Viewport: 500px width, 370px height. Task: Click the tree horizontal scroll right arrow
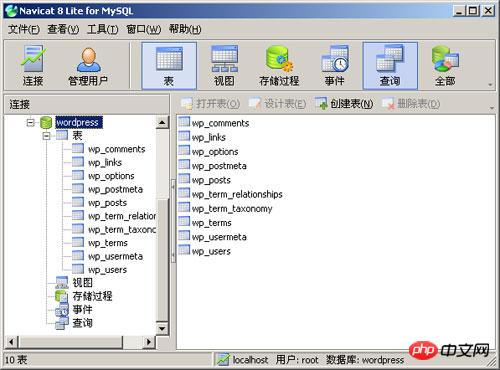click(x=149, y=342)
